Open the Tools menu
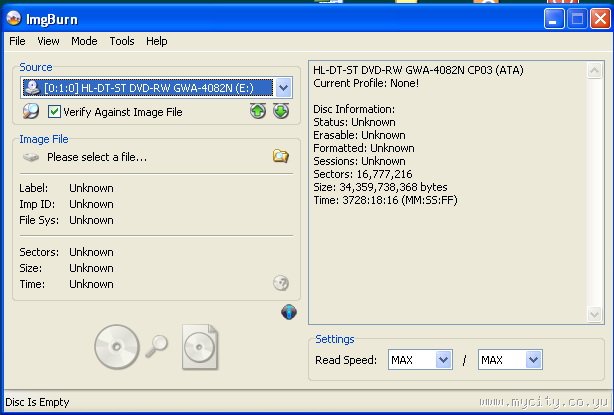The height and width of the screenshot is (415, 614). tap(122, 41)
